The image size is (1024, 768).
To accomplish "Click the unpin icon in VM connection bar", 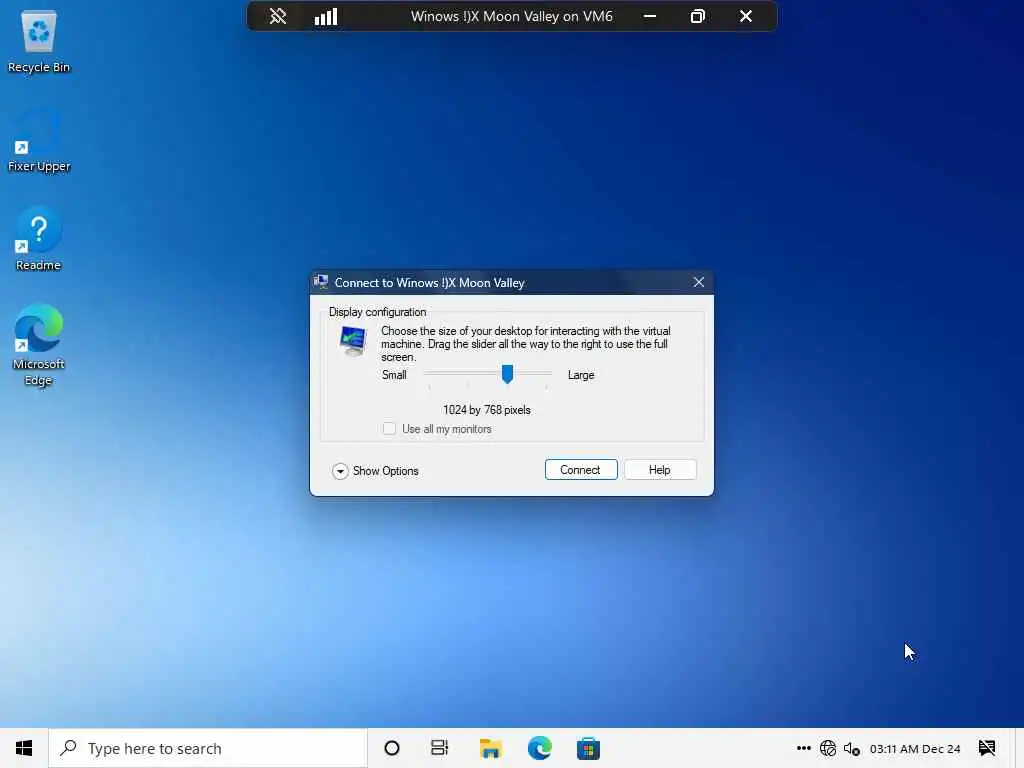I will [278, 16].
